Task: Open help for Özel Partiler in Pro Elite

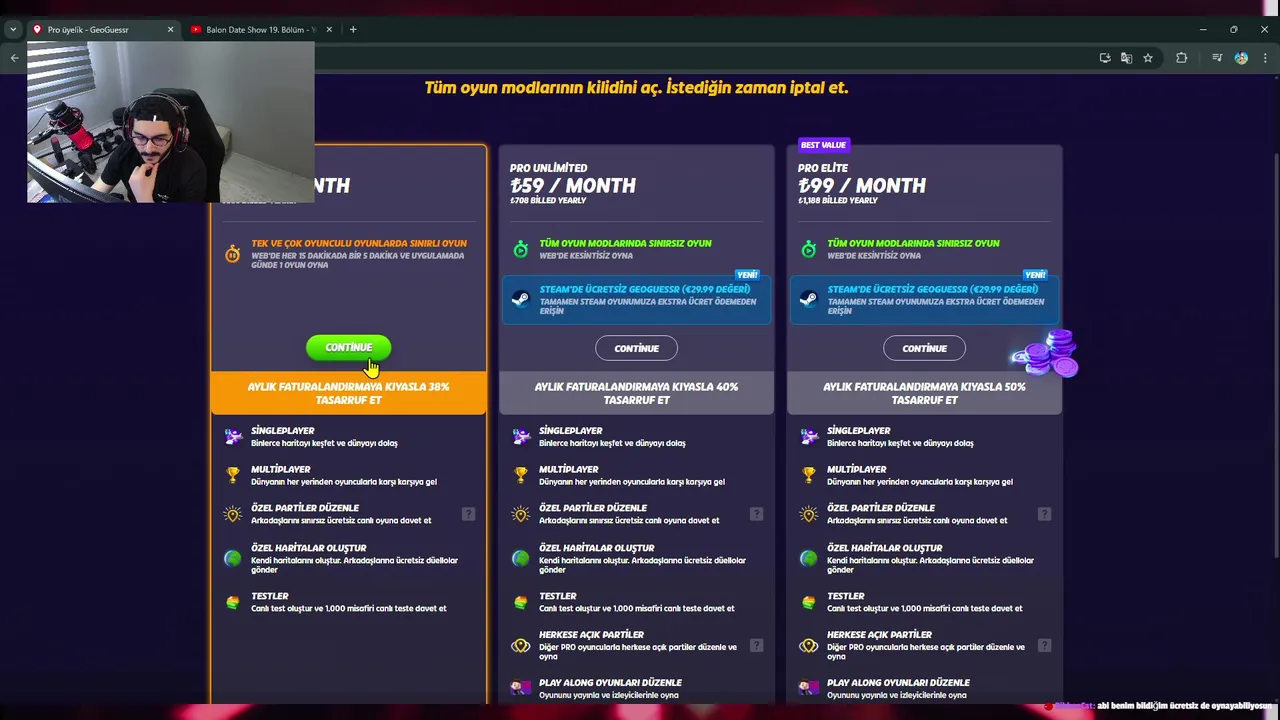Action: (1044, 514)
